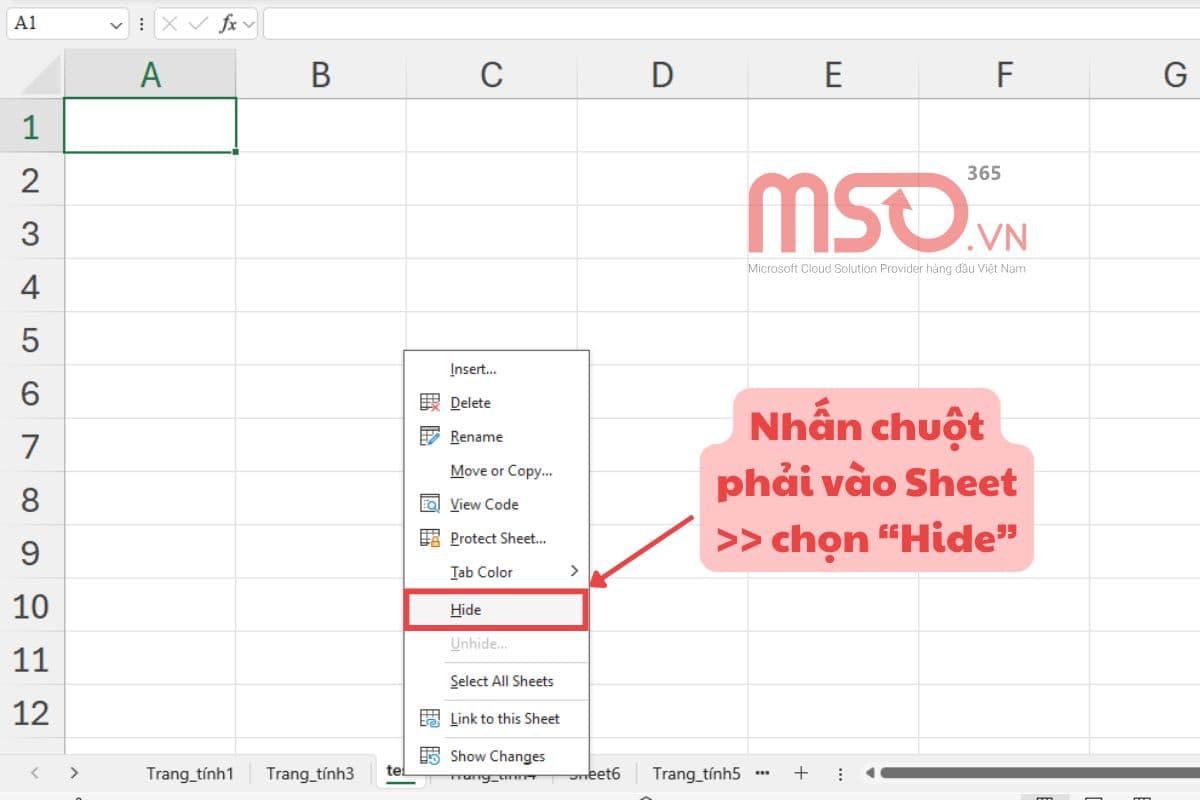Click the sheet tabs overflow ellipsis
Screen dimensions: 1200x800
tap(763, 773)
